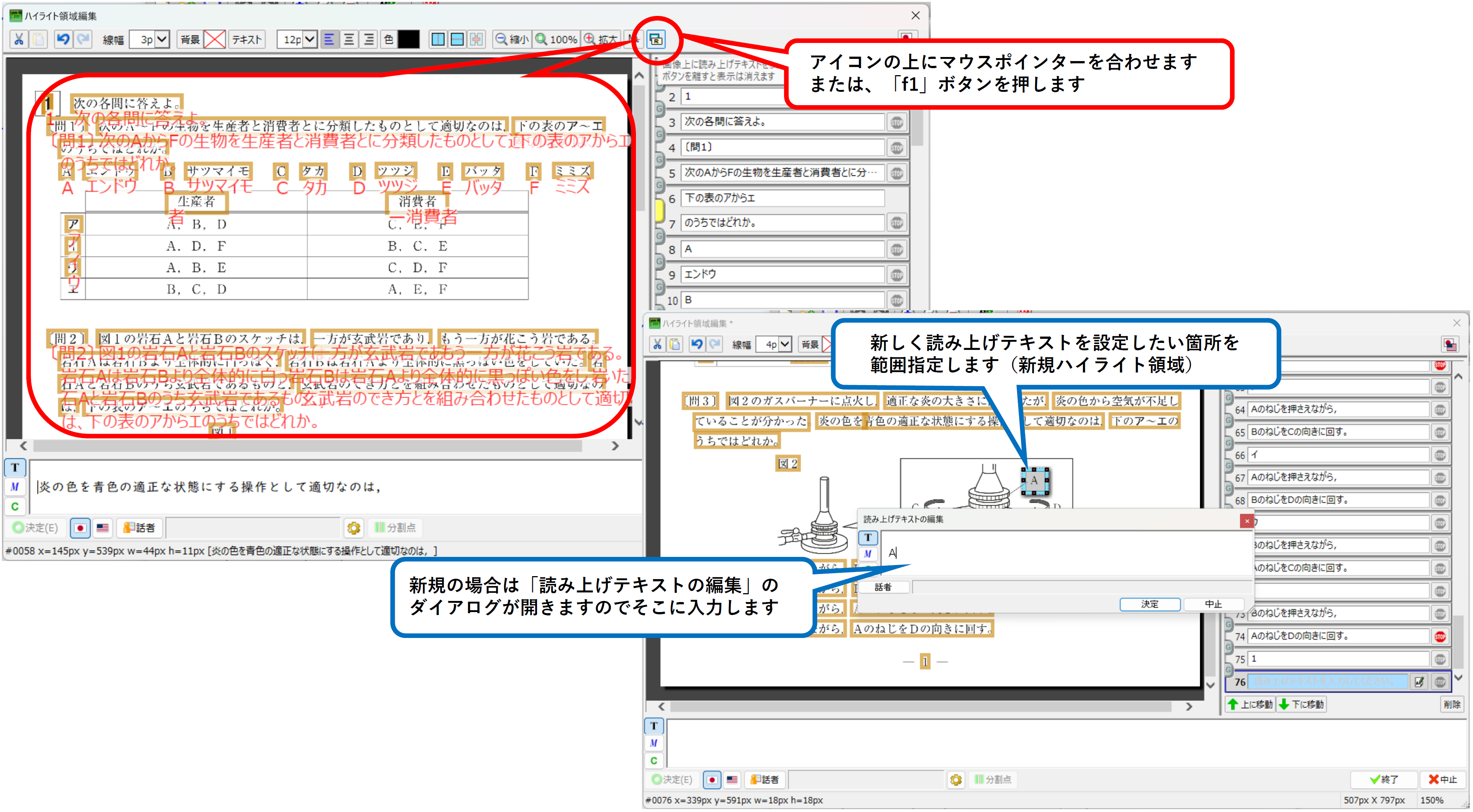
Task: Click the STOP icon beside BのねじをCの向きに回す。 row 65
Action: point(1440,432)
